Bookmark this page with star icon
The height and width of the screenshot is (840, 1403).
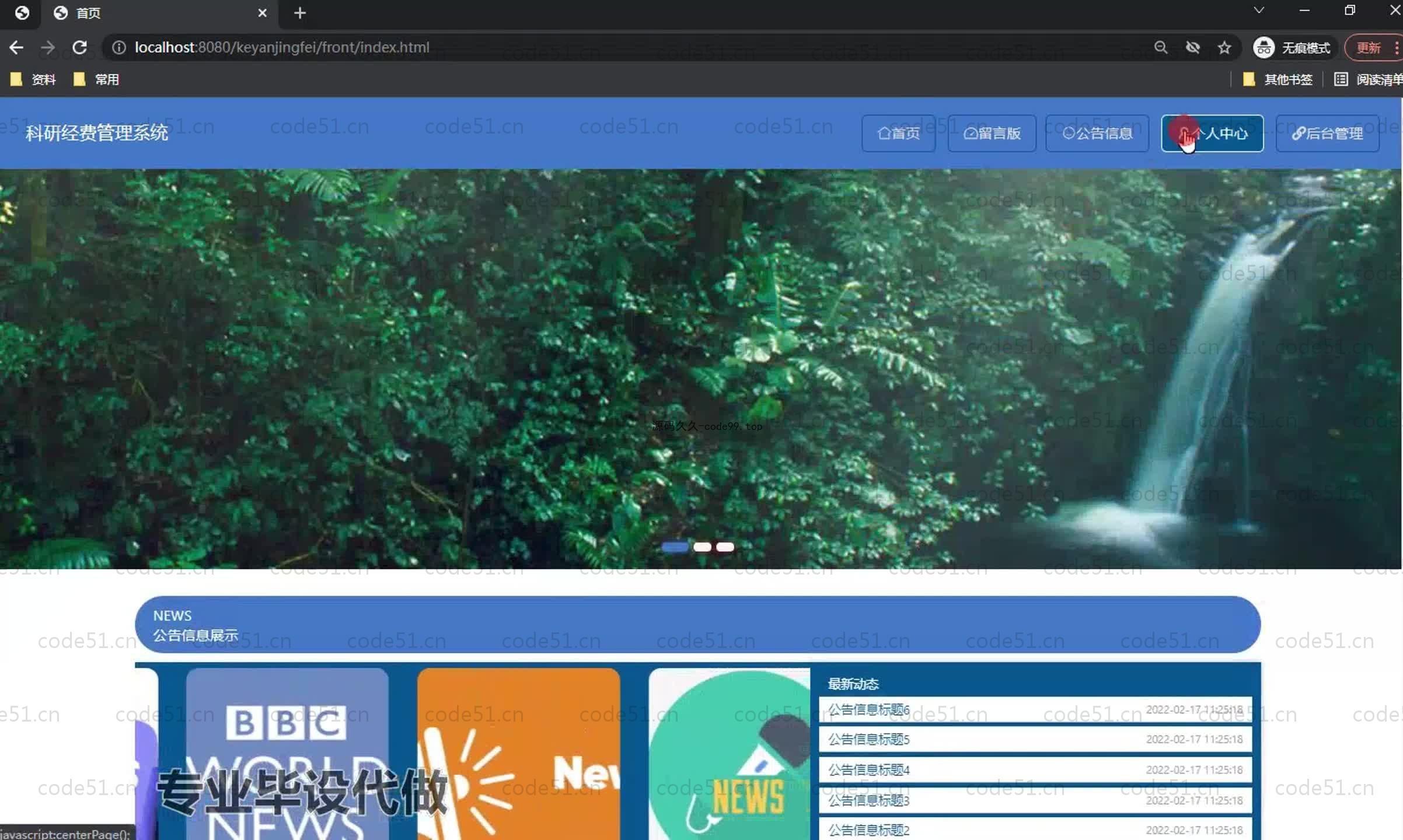1224,47
